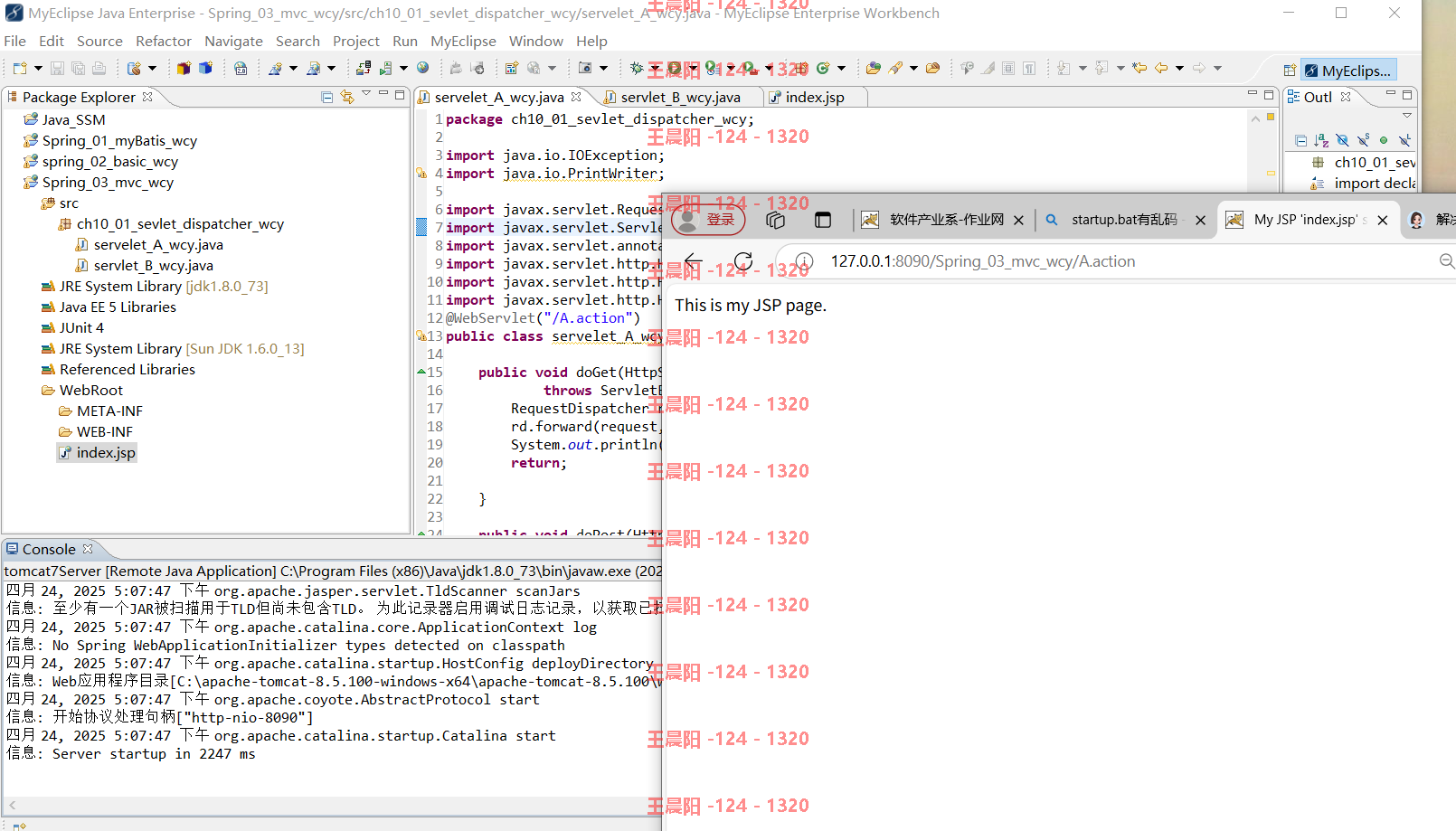Click the browser zoom magnifier icon
The image size is (1456, 831).
pyautogui.click(x=1447, y=261)
